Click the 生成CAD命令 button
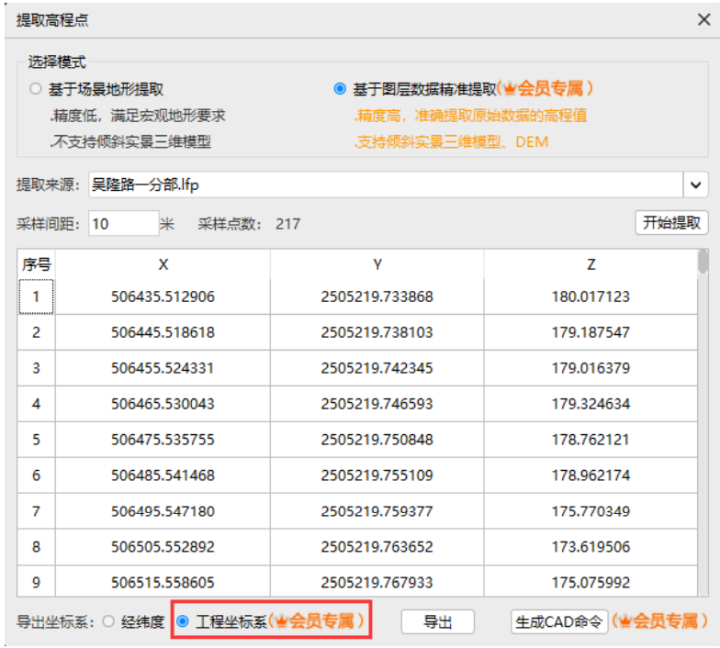This screenshot has height=648, width=720. pyautogui.click(x=559, y=622)
